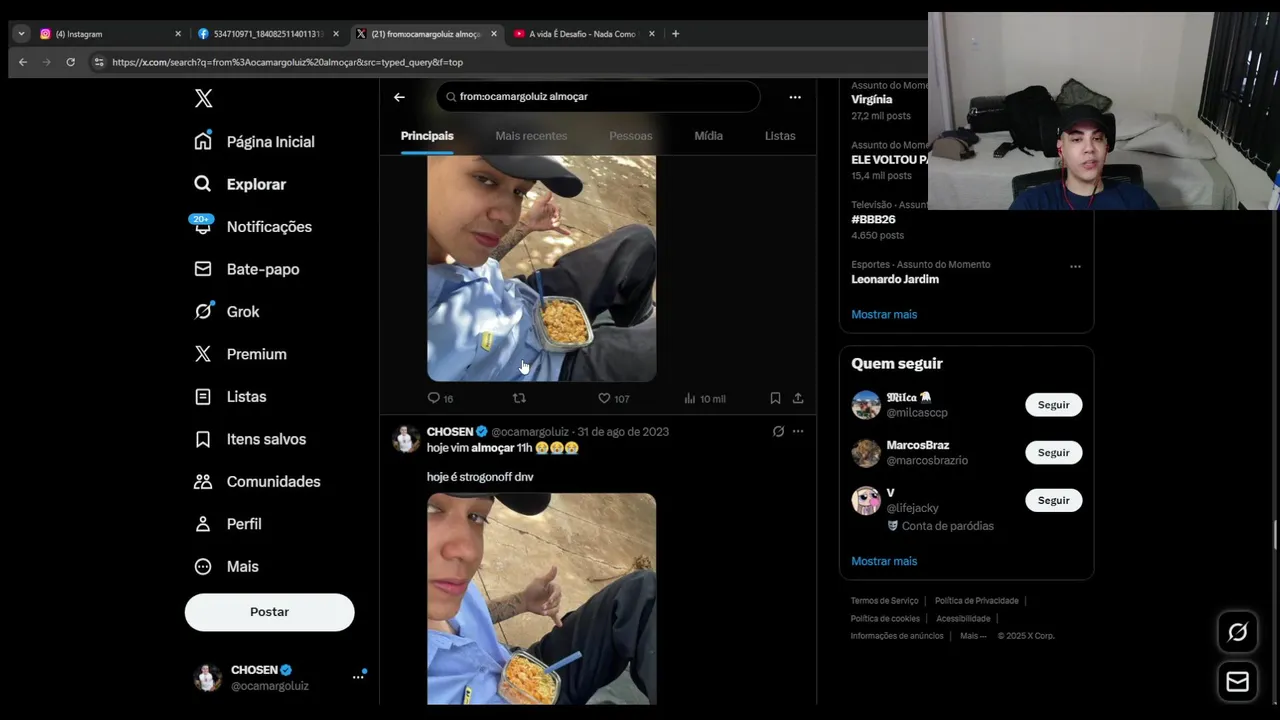The height and width of the screenshot is (720, 1280).
Task: Bookmark the first post
Action: [775, 398]
